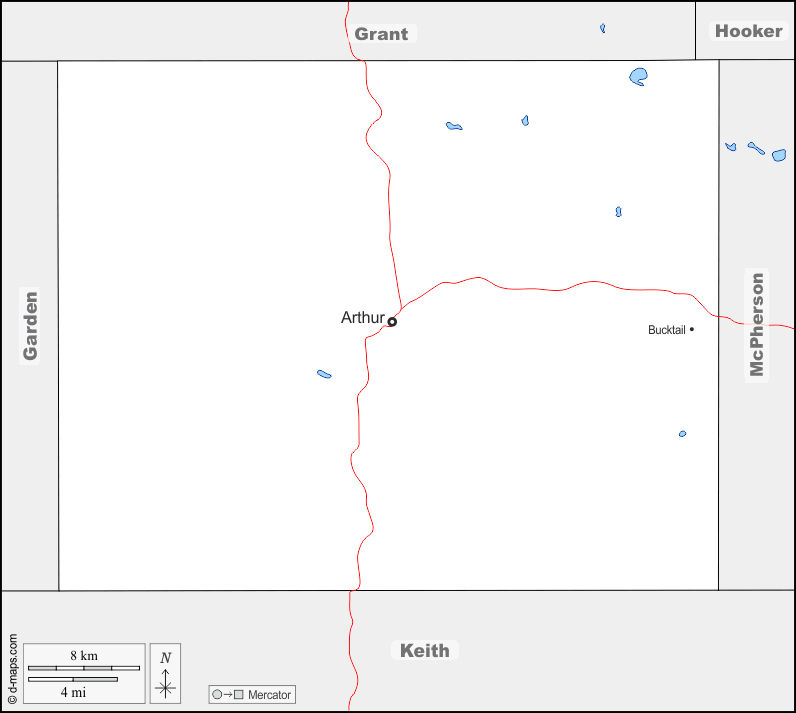Click the Arthur town name text

[x=362, y=318]
